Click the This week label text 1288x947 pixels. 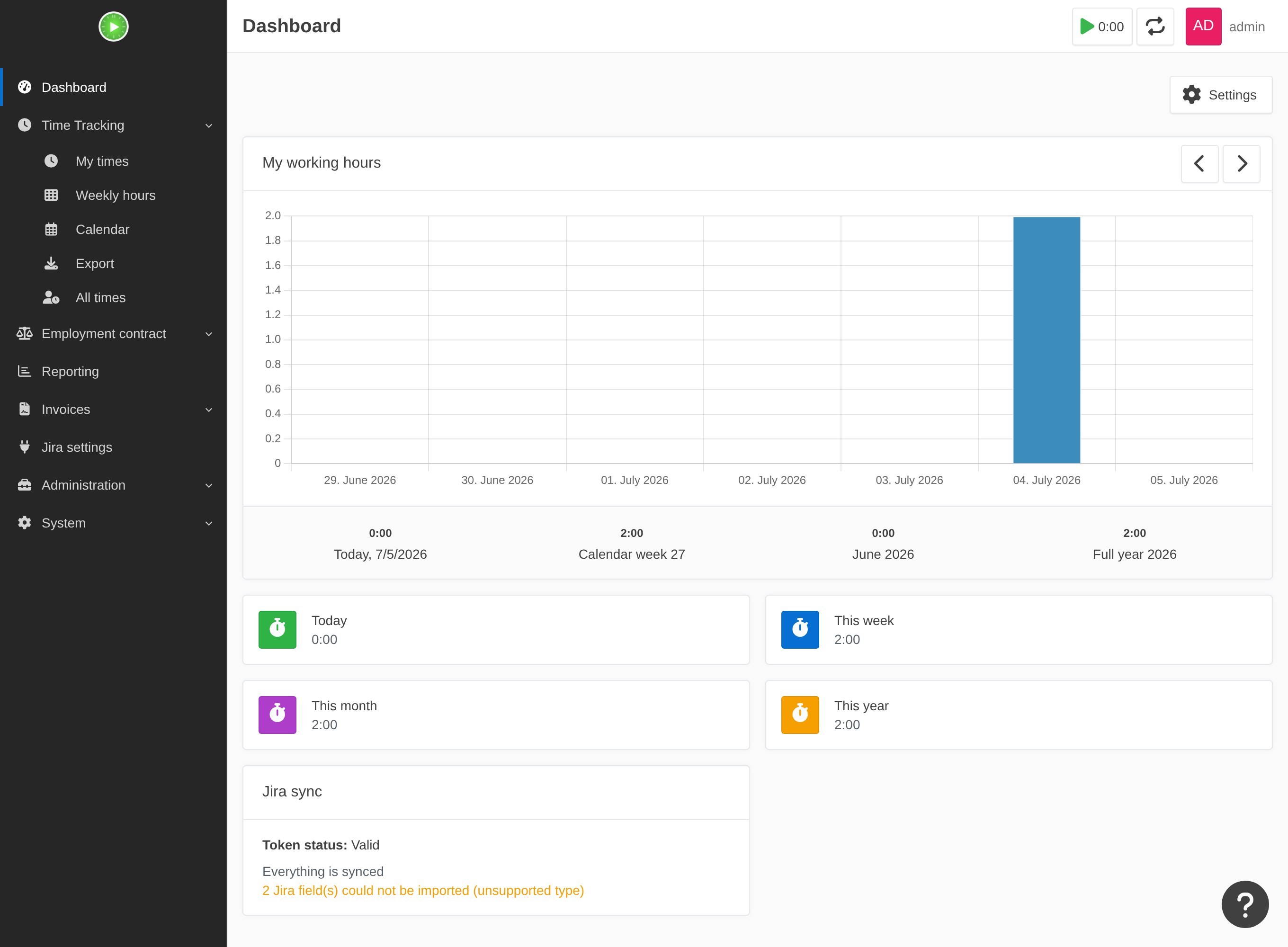864,620
